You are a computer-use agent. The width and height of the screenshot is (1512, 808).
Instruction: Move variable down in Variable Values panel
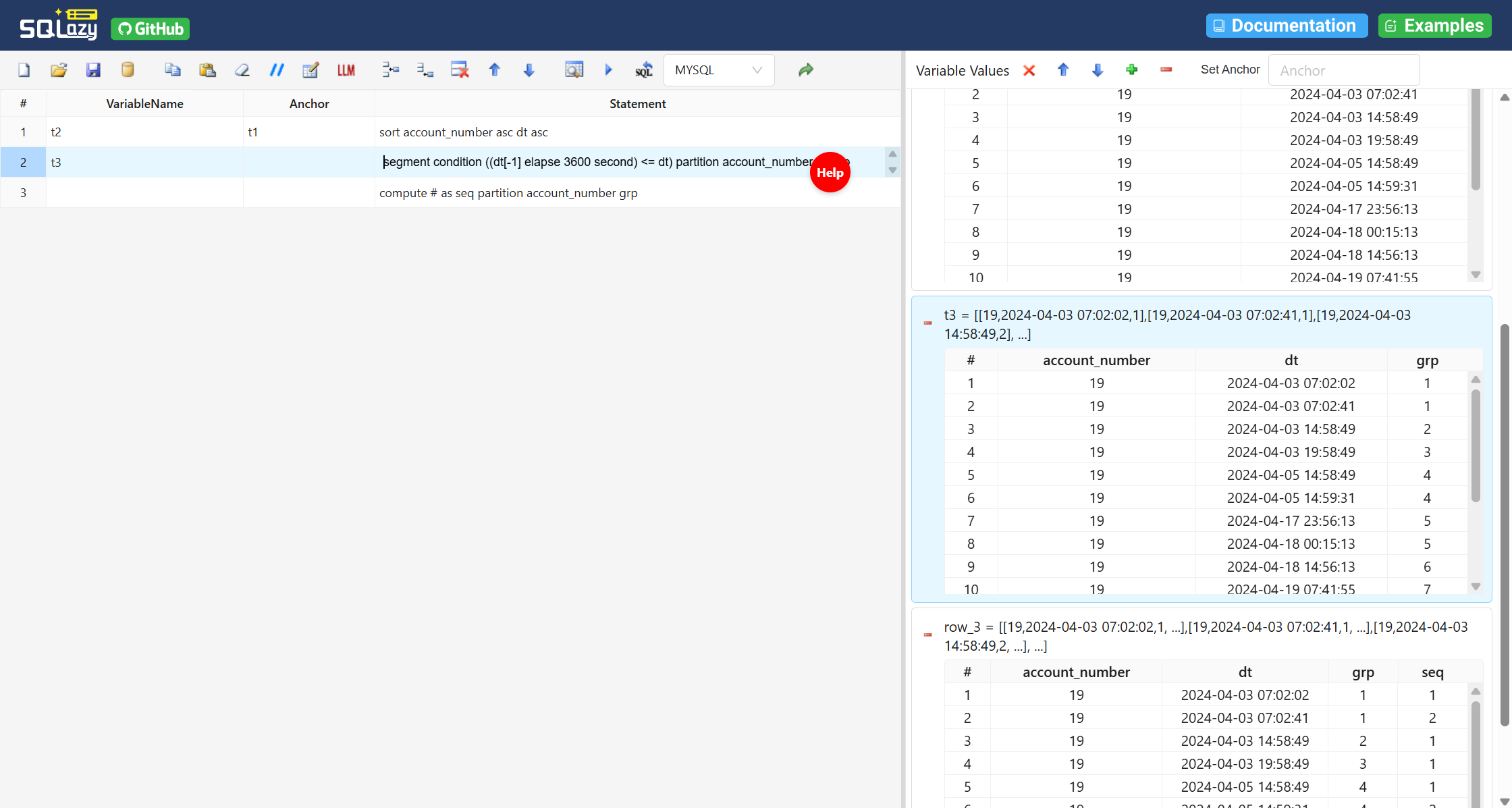(1098, 70)
